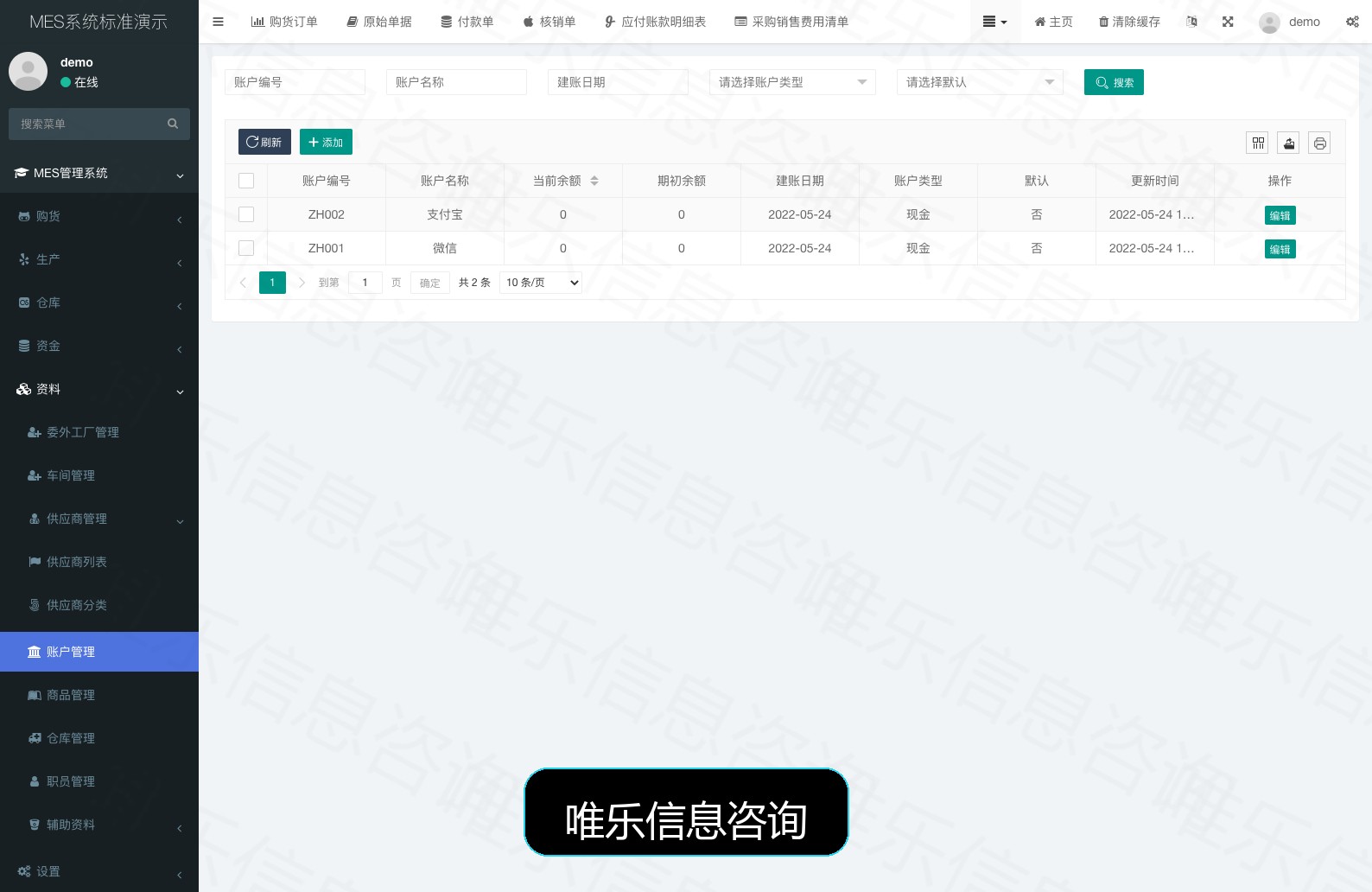
Task: Open the 请选择默认 dropdown
Action: [980, 82]
